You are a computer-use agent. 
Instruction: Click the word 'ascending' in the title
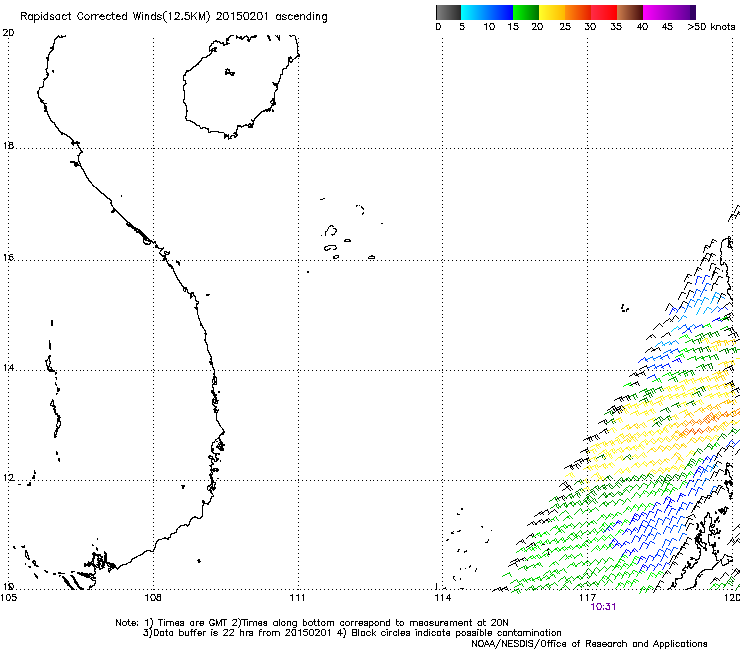(x=301, y=17)
